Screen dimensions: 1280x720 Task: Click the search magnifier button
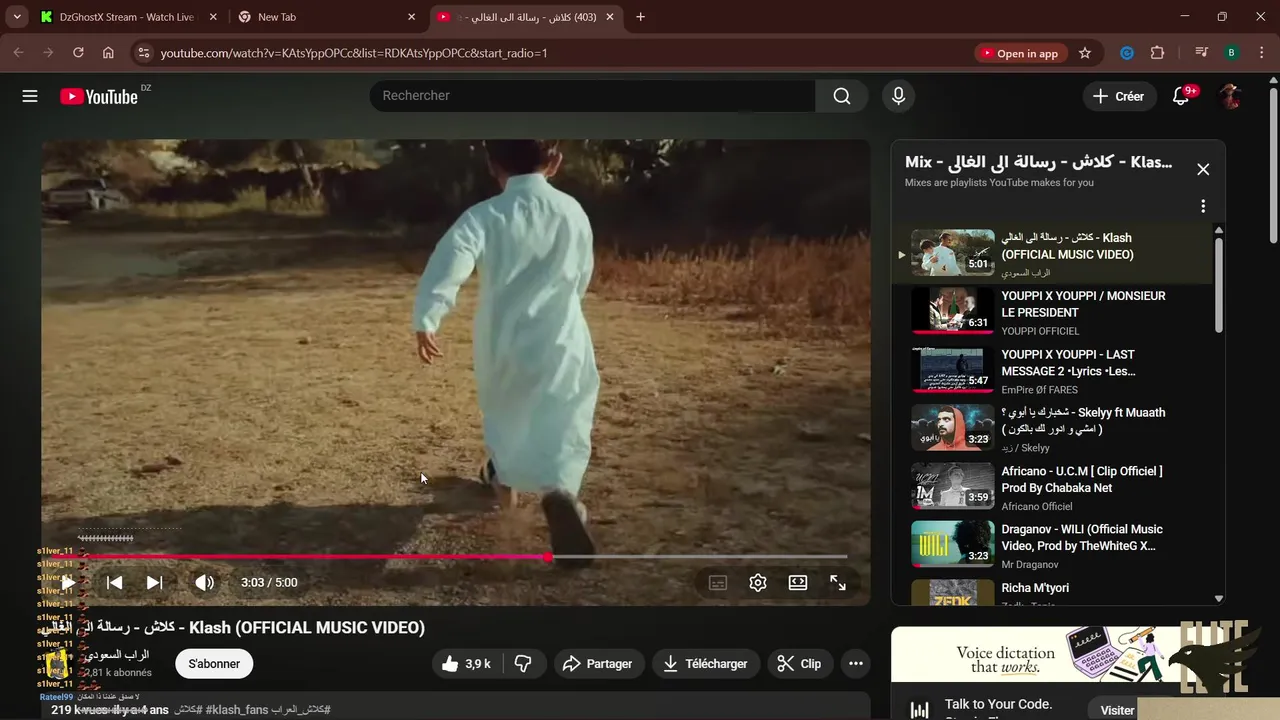click(842, 96)
